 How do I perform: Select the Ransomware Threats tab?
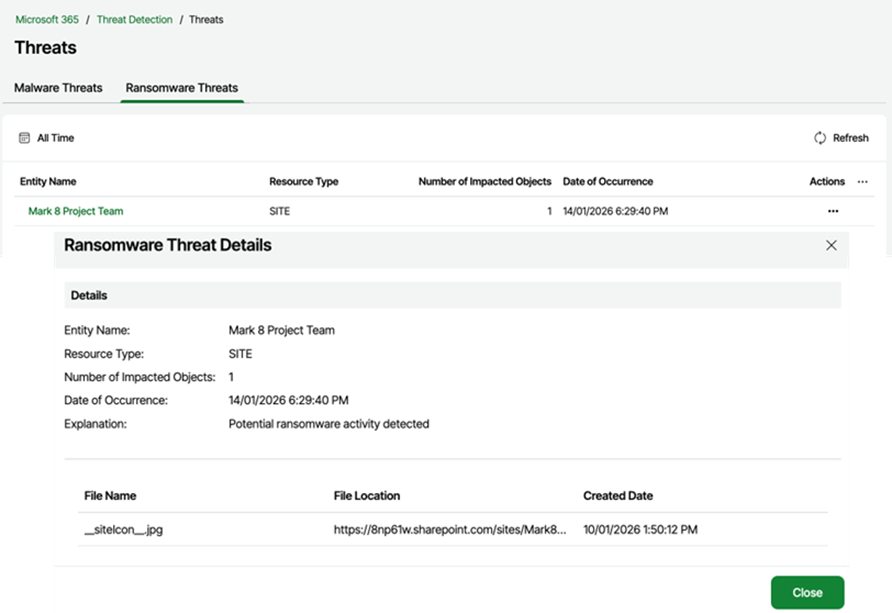pos(181,88)
